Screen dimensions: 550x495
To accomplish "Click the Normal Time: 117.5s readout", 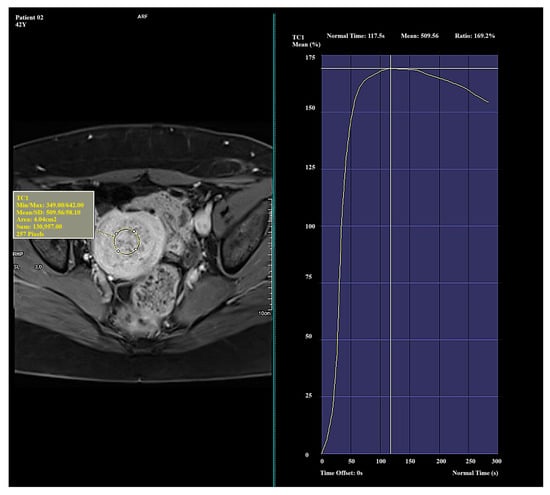I will pyautogui.click(x=355, y=36).
